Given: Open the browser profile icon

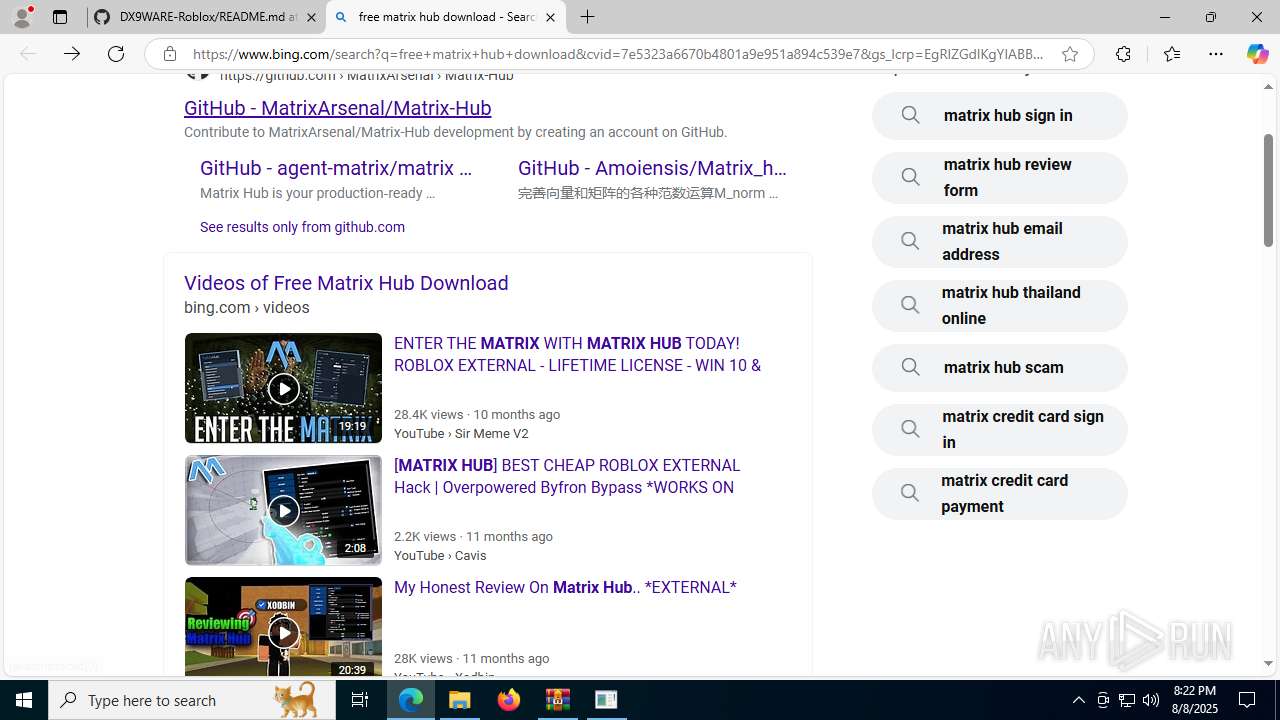Looking at the screenshot, I should click(22, 17).
